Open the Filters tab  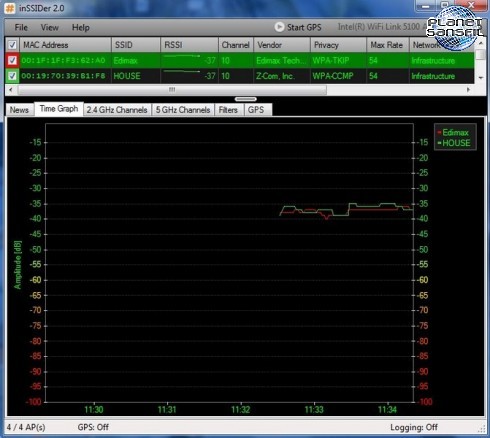pos(228,110)
